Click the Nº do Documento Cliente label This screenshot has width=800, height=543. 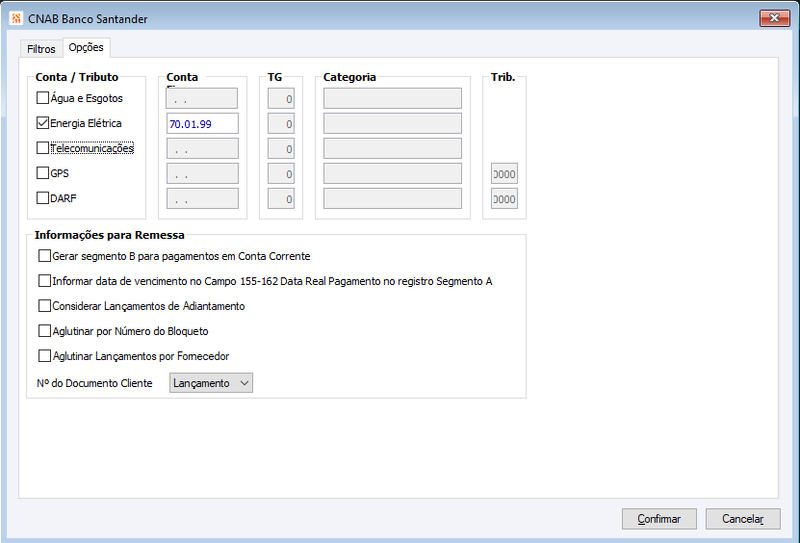94,383
